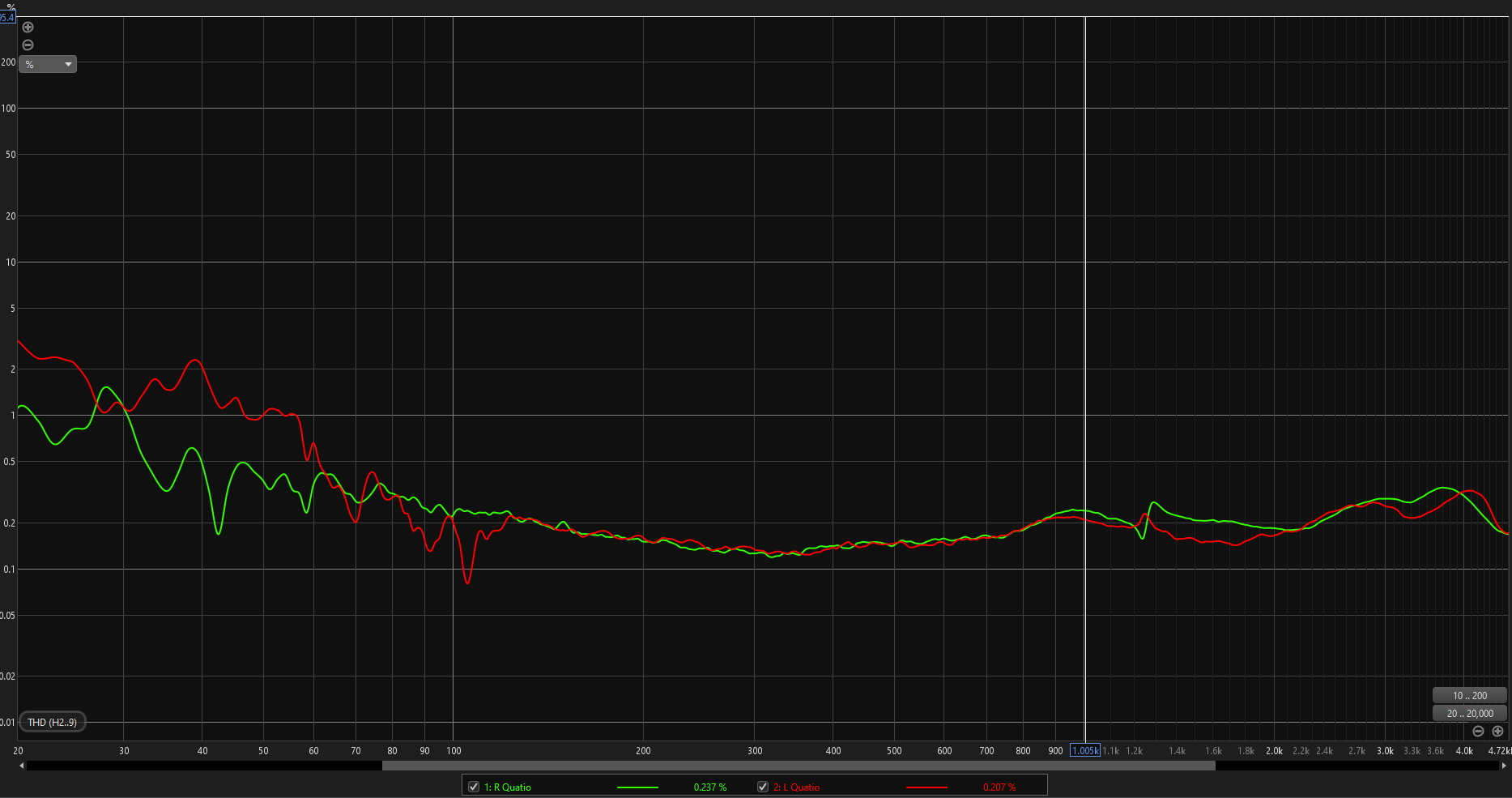The width and height of the screenshot is (1512, 798).
Task: Click the 1.005k cursor frequency field
Action: 1085,750
